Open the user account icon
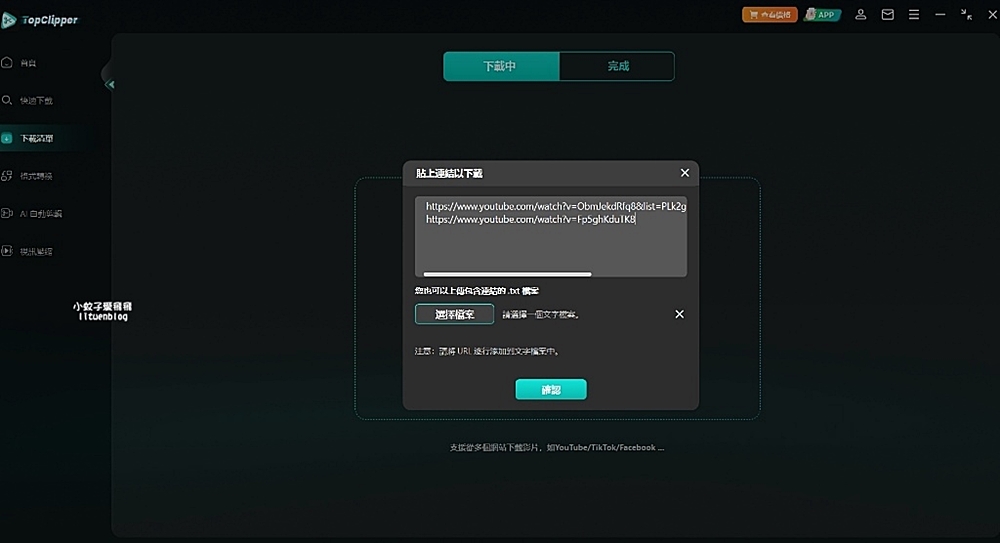1000x543 pixels. coord(860,14)
